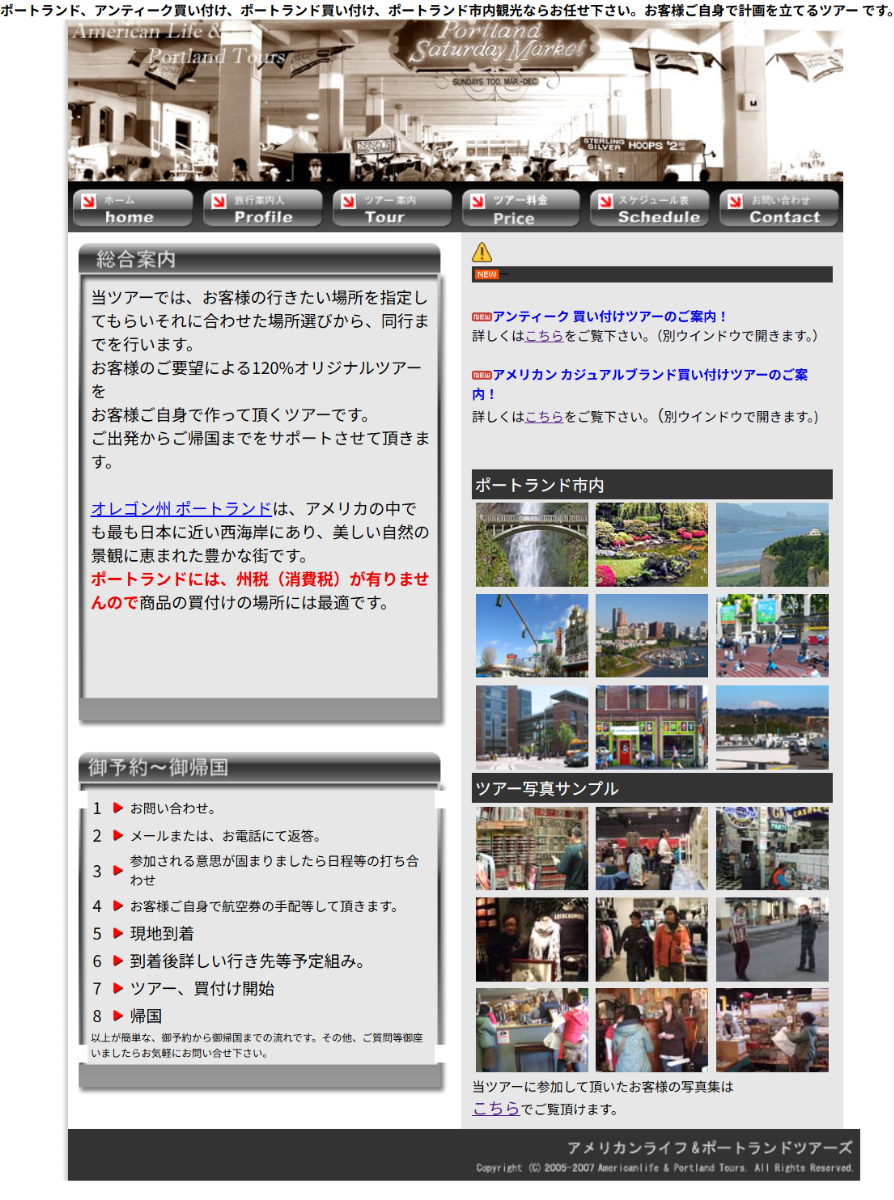
Task: Open the green storefront building thumbnail
Action: [652, 727]
